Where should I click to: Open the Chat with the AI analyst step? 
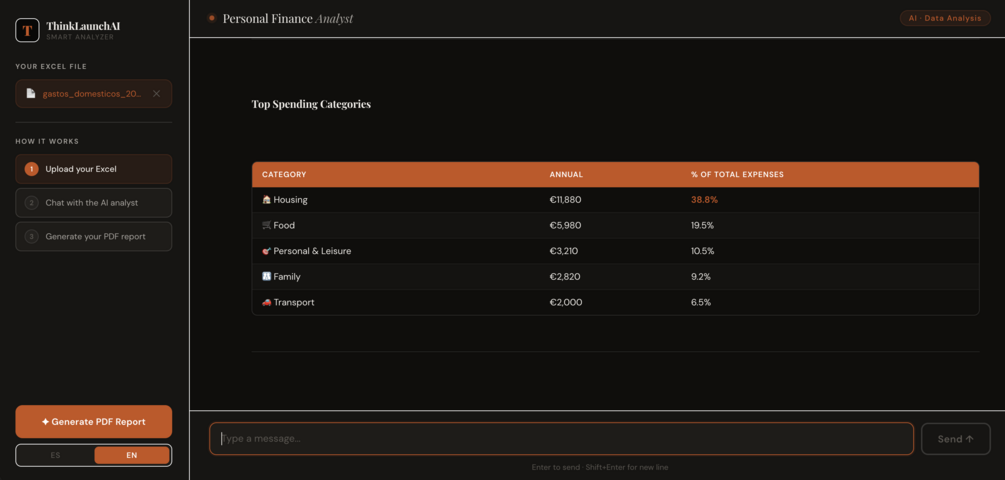click(94, 203)
